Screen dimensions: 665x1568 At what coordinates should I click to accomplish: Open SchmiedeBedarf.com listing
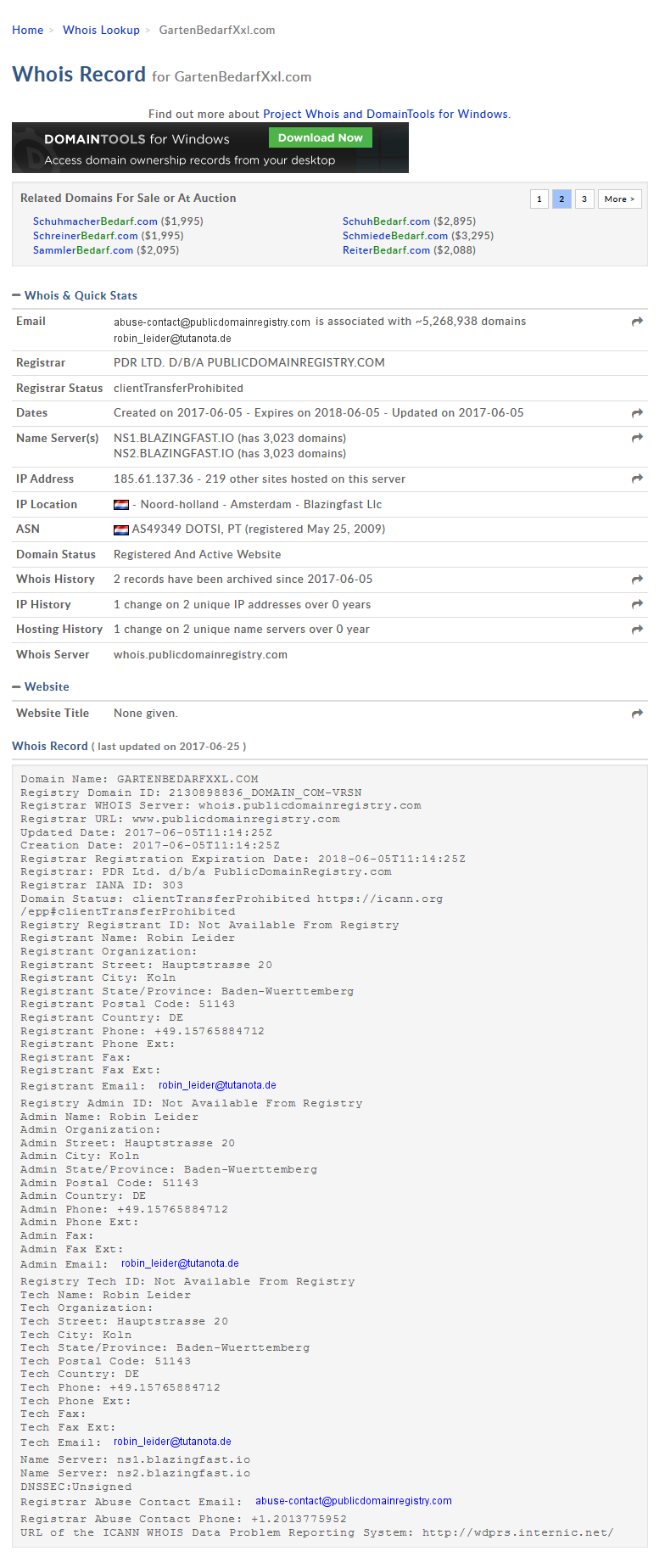click(x=395, y=236)
